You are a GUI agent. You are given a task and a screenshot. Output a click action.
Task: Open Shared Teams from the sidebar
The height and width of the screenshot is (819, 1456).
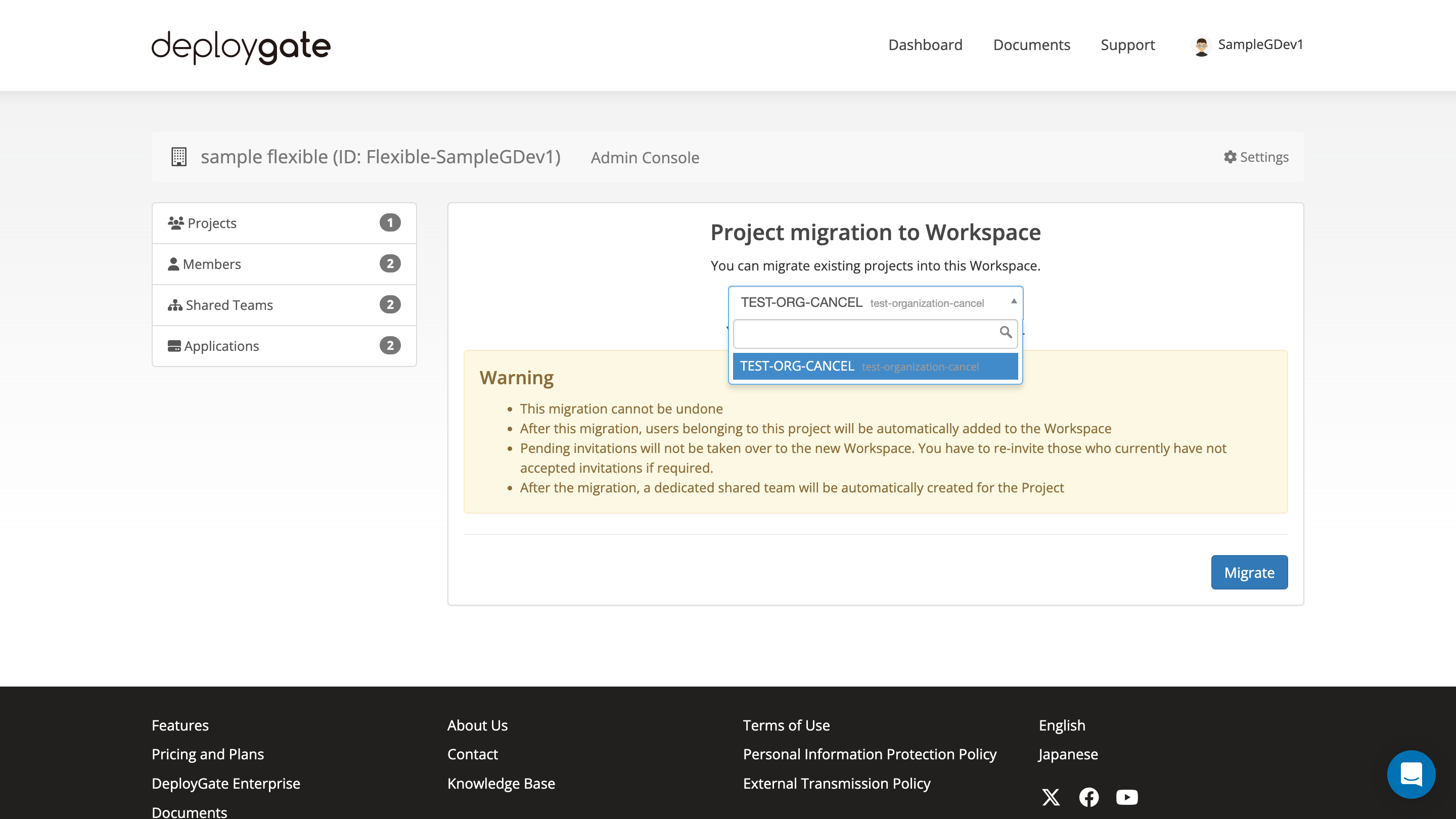tap(229, 305)
